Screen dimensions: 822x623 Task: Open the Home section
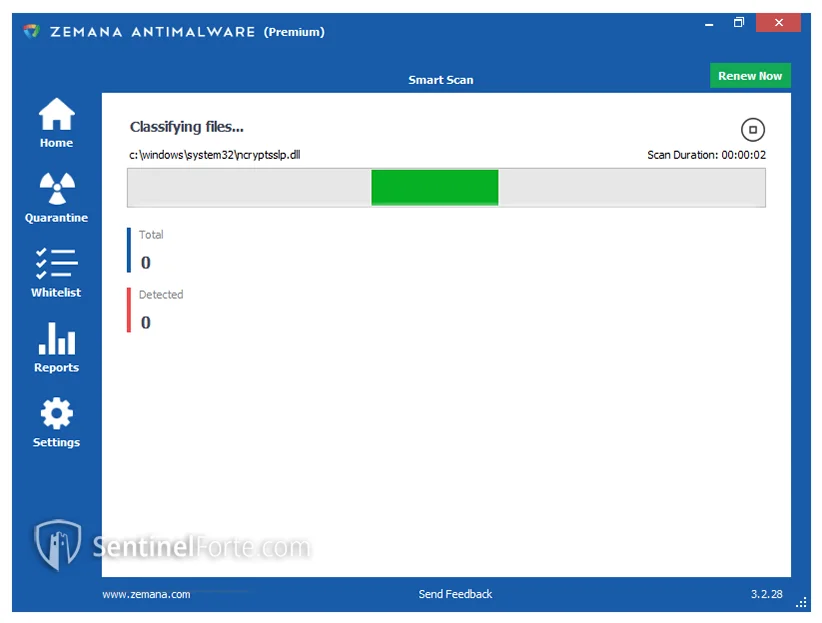[x=56, y=123]
